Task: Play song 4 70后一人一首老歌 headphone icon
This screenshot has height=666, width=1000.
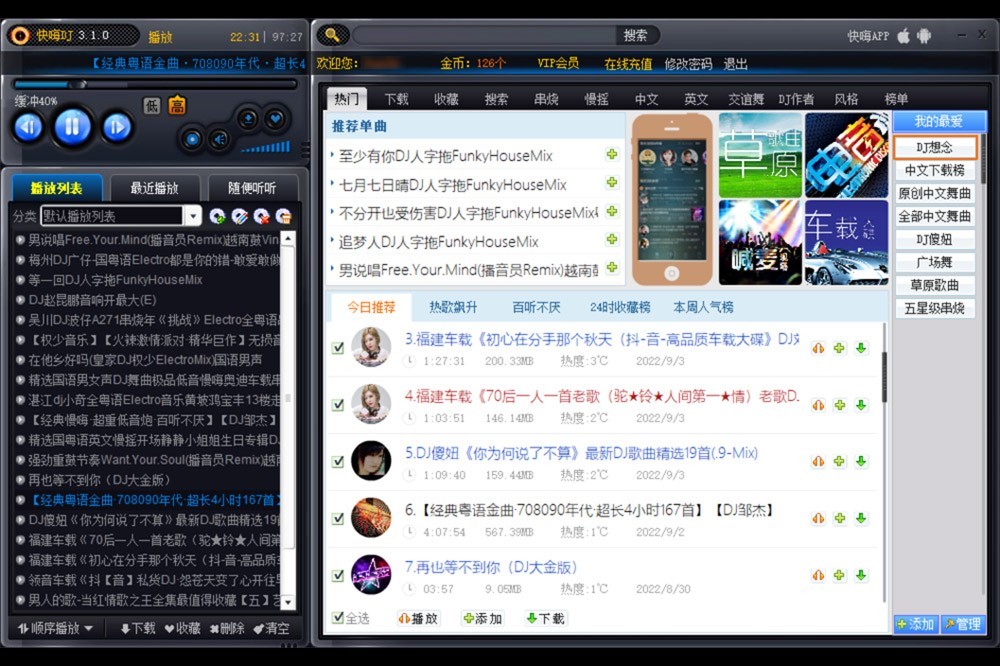Action: (x=818, y=405)
